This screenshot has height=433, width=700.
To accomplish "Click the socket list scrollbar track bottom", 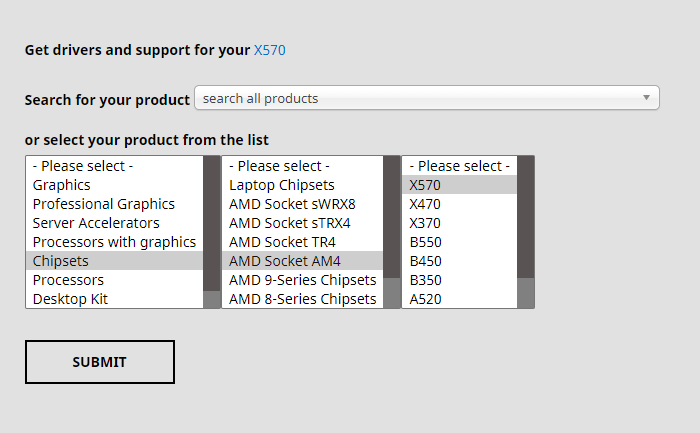I will point(392,293).
